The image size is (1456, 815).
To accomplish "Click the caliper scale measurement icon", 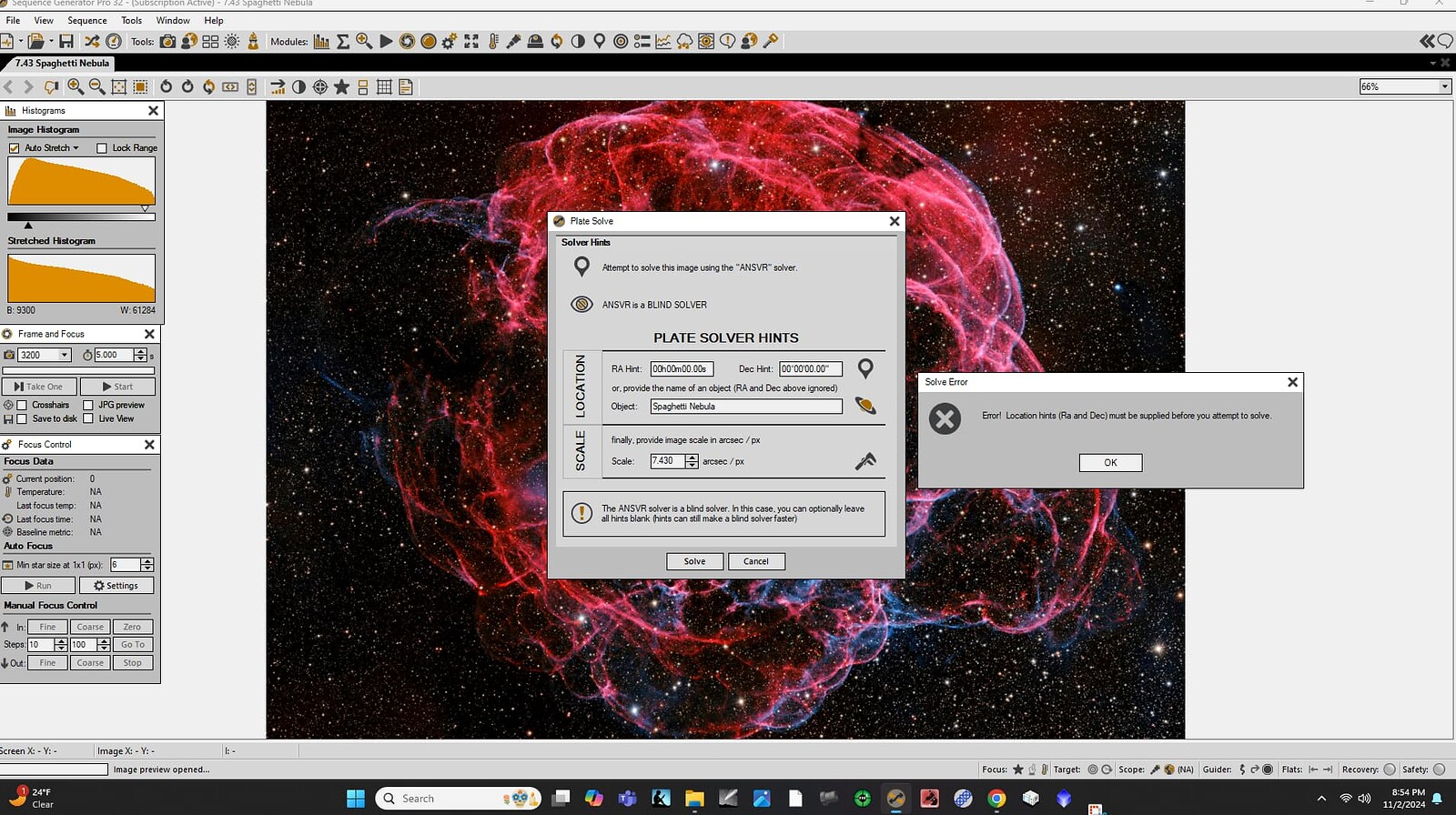I will tap(865, 461).
